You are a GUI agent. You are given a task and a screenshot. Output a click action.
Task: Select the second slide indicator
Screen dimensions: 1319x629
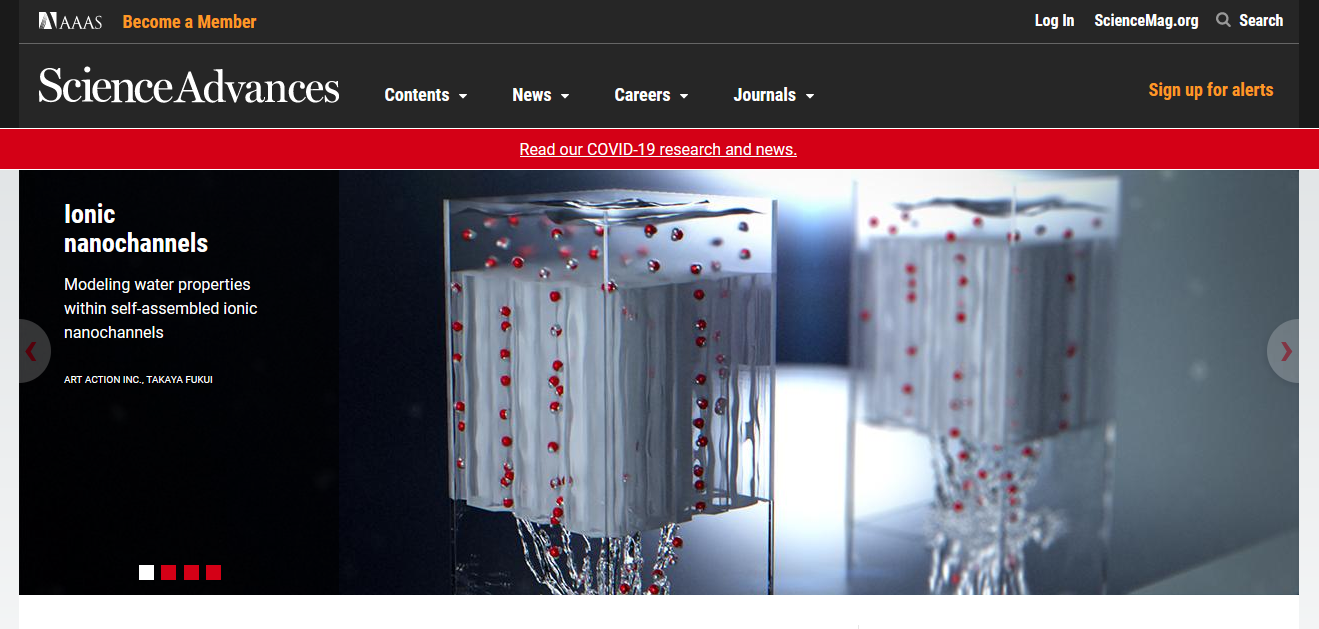coord(169,572)
